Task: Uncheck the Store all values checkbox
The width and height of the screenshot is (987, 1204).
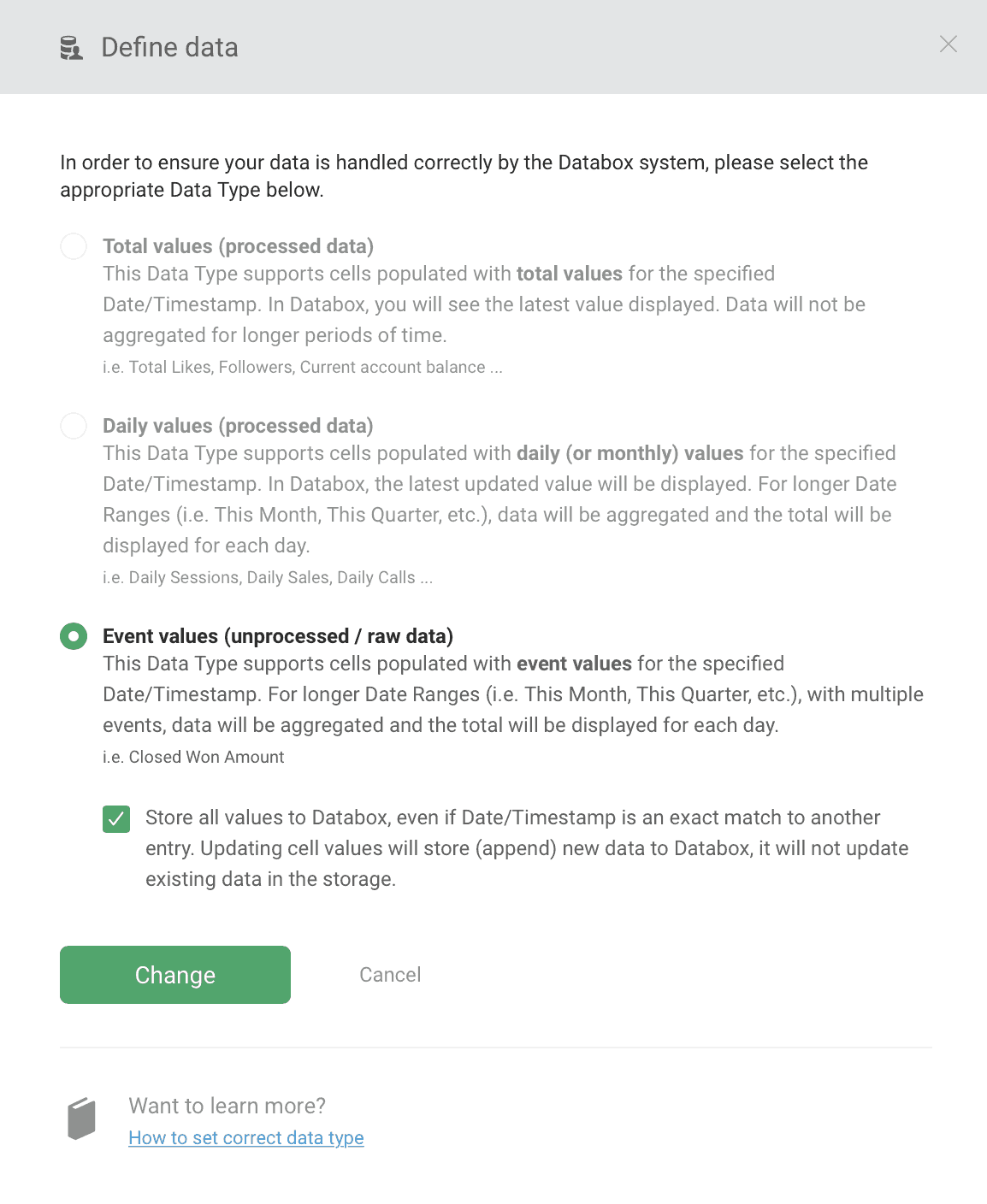Action: 116,819
